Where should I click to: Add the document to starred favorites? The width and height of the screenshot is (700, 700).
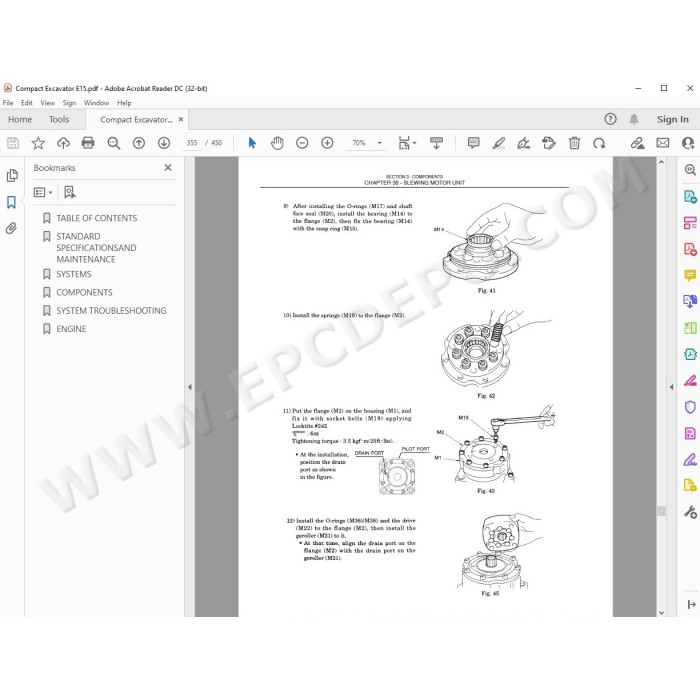(38, 143)
